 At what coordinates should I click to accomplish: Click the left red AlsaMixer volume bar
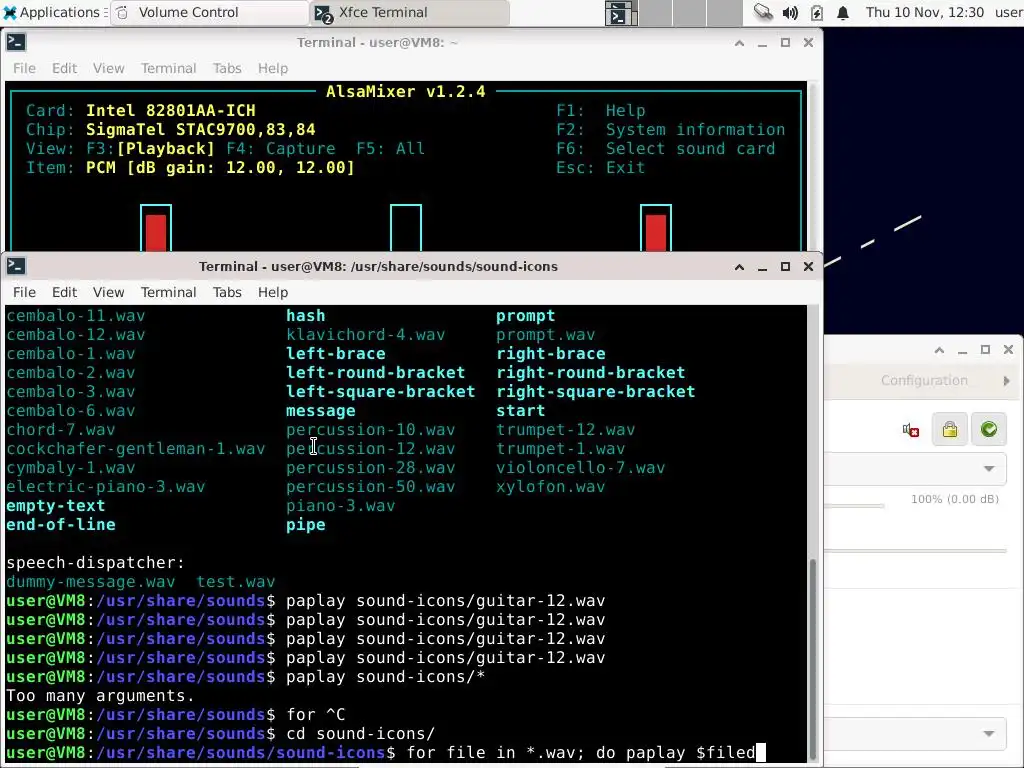(156, 229)
